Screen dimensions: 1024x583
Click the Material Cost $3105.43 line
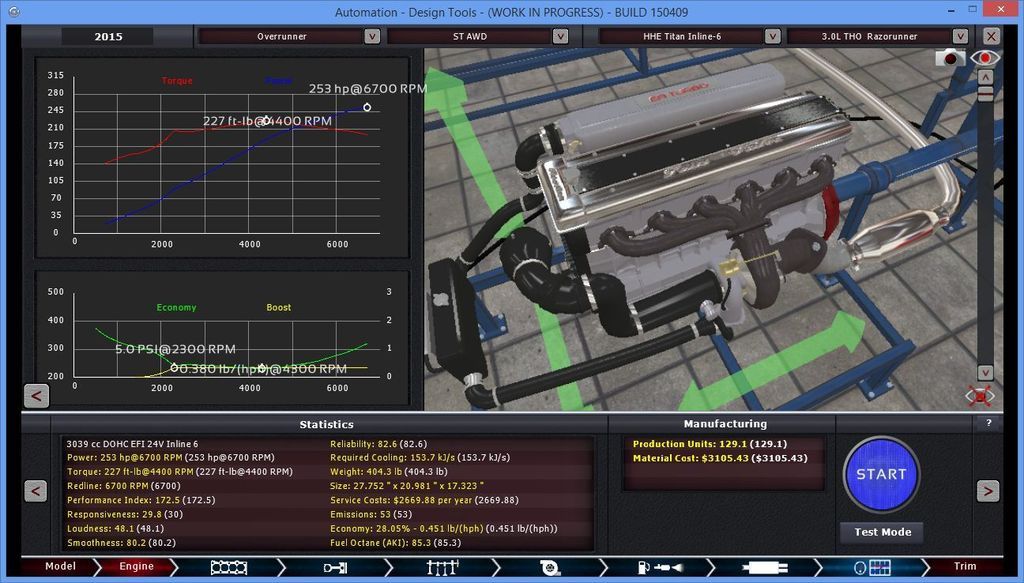[x=720, y=458]
